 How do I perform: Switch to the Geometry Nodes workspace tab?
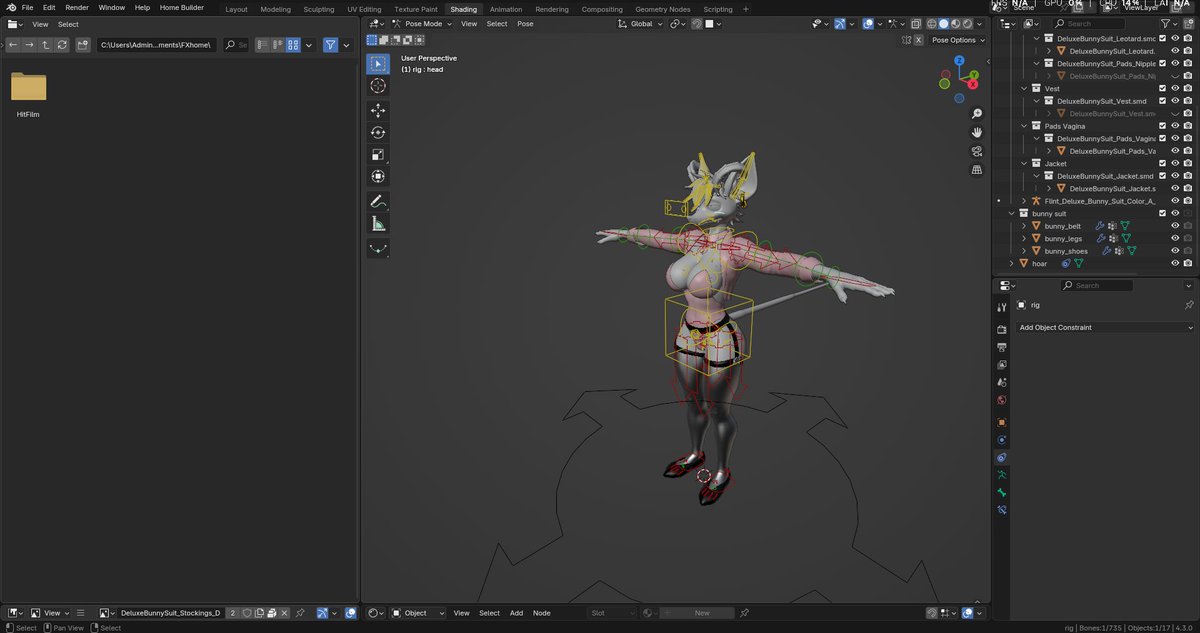(663, 9)
